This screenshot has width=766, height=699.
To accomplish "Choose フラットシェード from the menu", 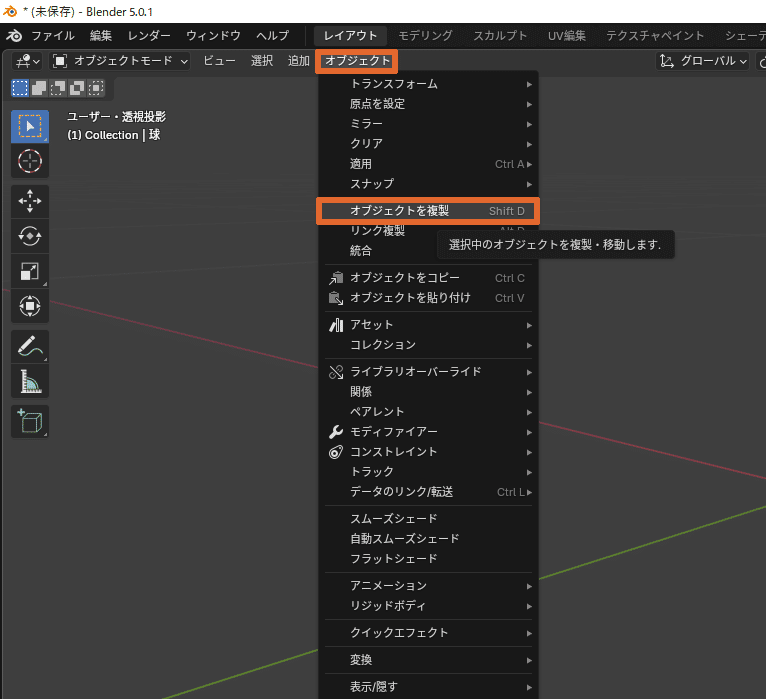I will [428, 559].
